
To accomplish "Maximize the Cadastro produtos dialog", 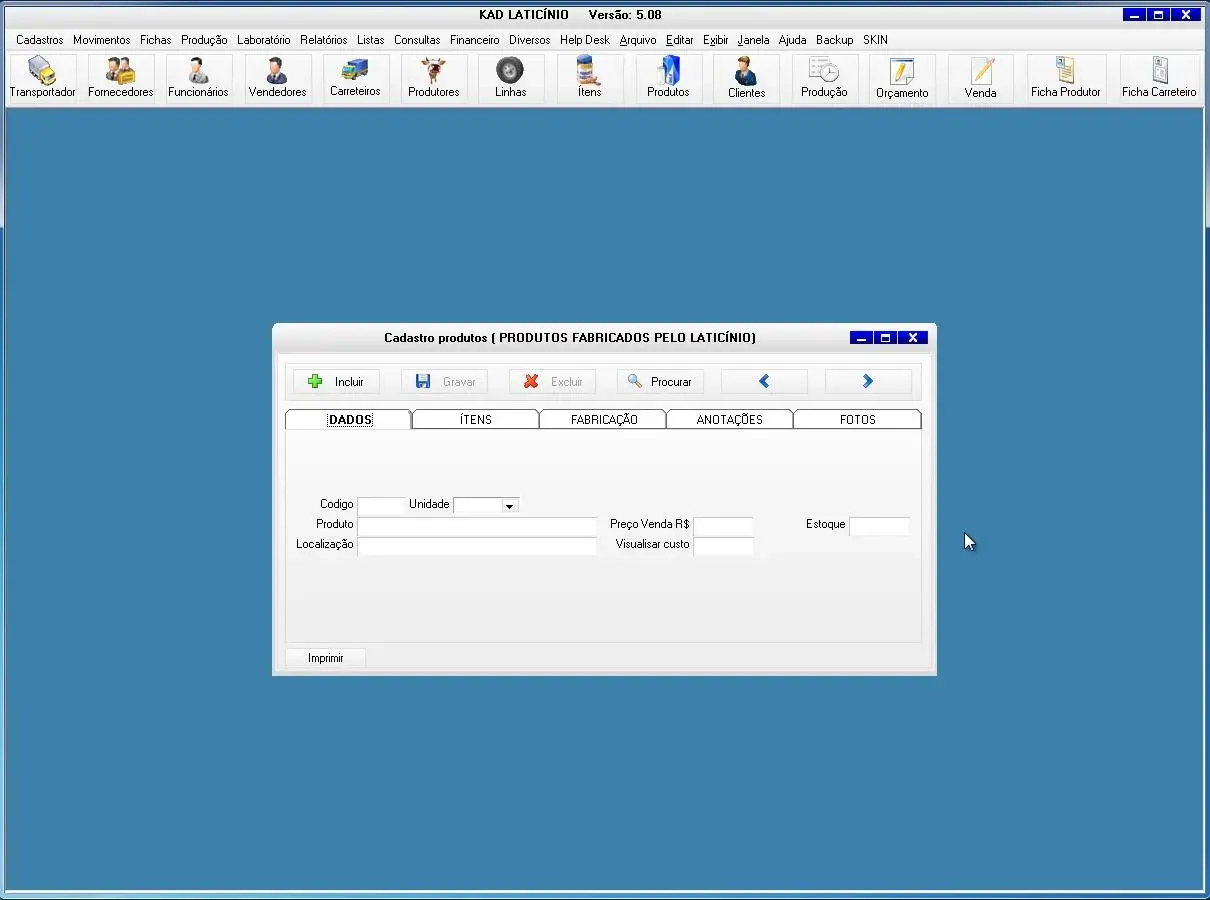I will (x=885, y=338).
